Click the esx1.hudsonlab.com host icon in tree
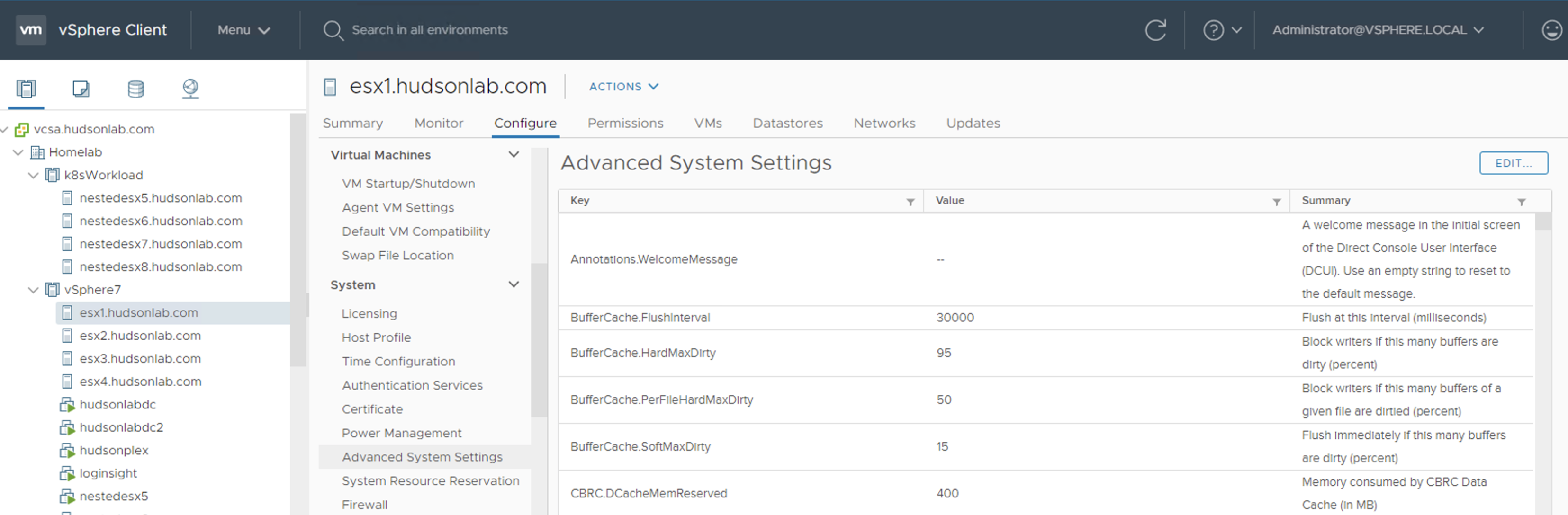Screen dimensions: 1568x515 click(68, 313)
